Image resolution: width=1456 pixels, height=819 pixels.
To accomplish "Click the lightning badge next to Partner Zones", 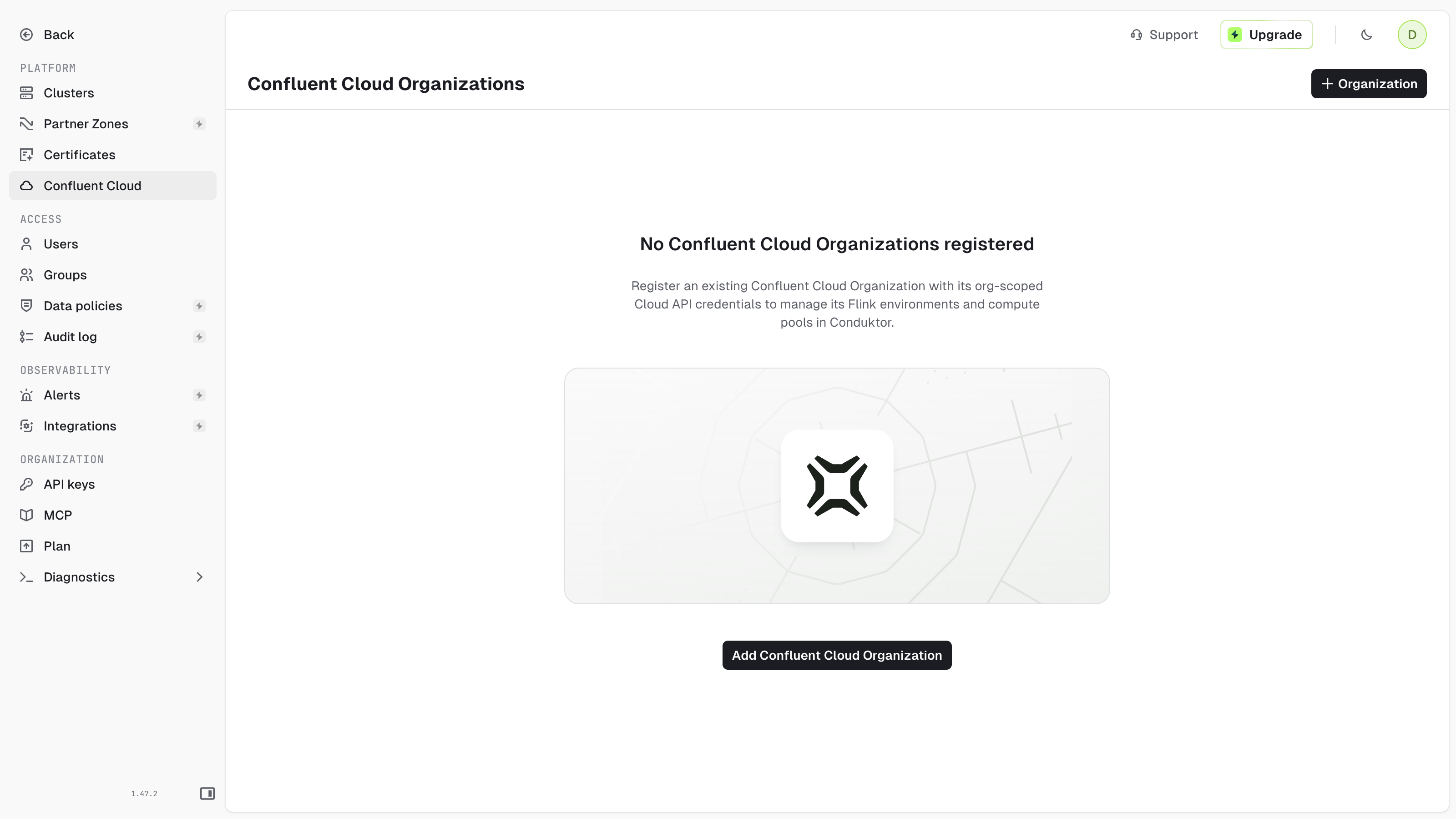I will [x=199, y=124].
